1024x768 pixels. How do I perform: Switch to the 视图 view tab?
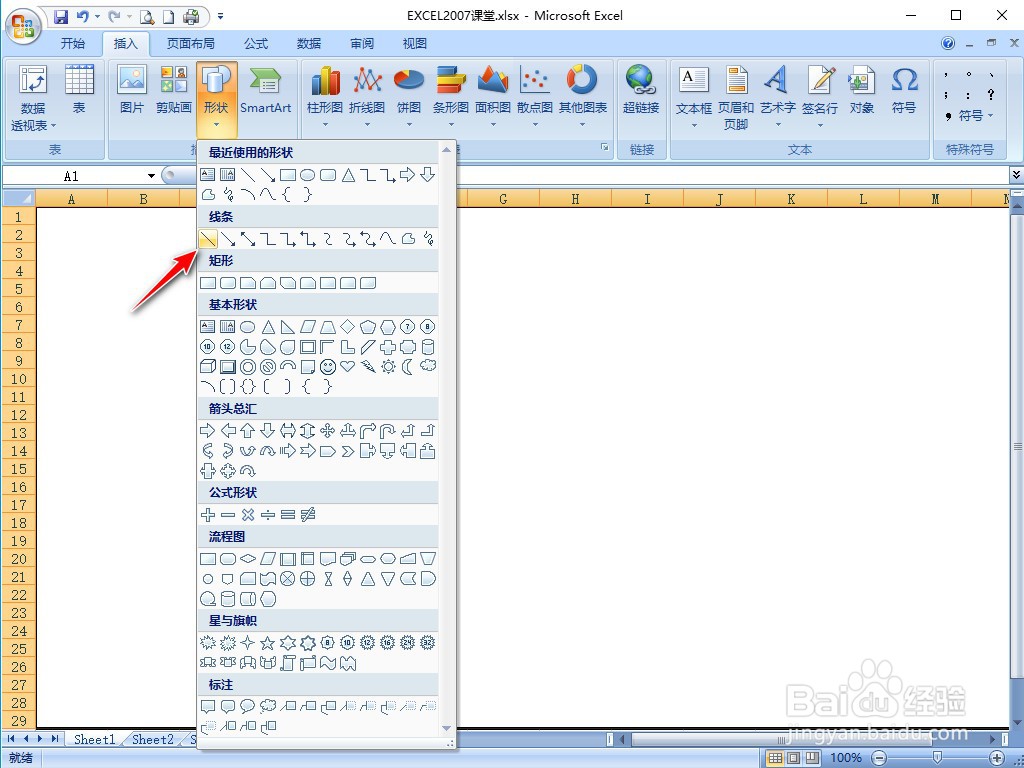click(415, 44)
